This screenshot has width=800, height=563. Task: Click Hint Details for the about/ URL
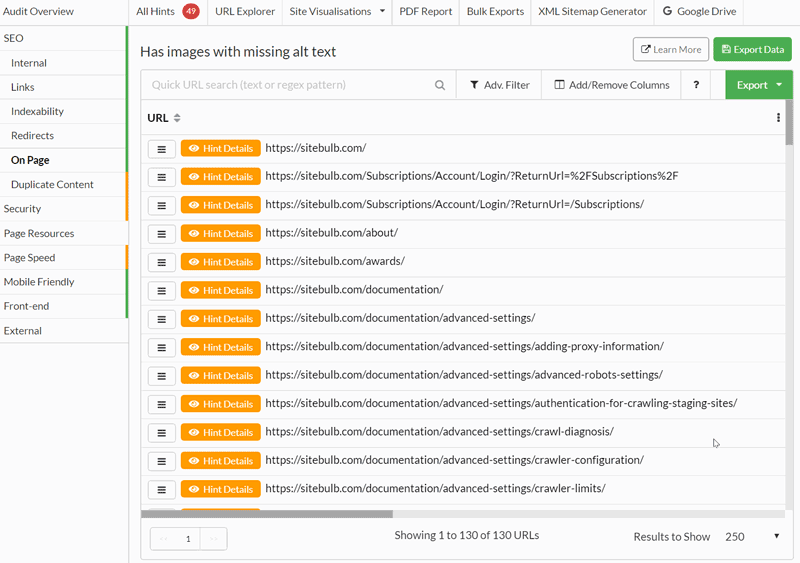click(x=220, y=234)
